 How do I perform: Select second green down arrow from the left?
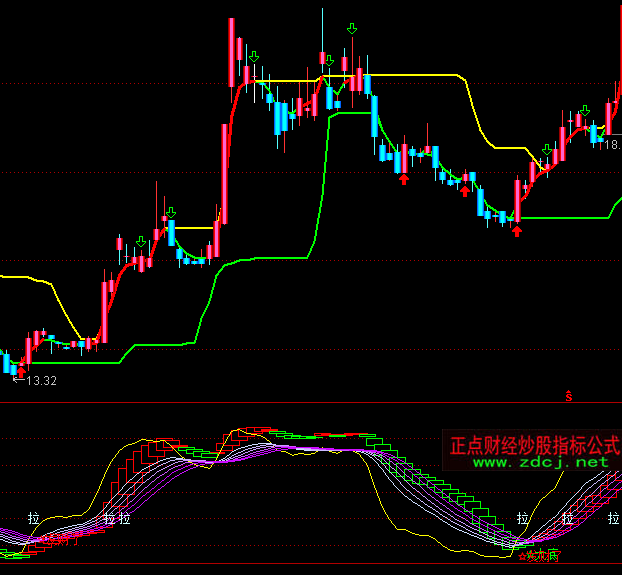171,212
